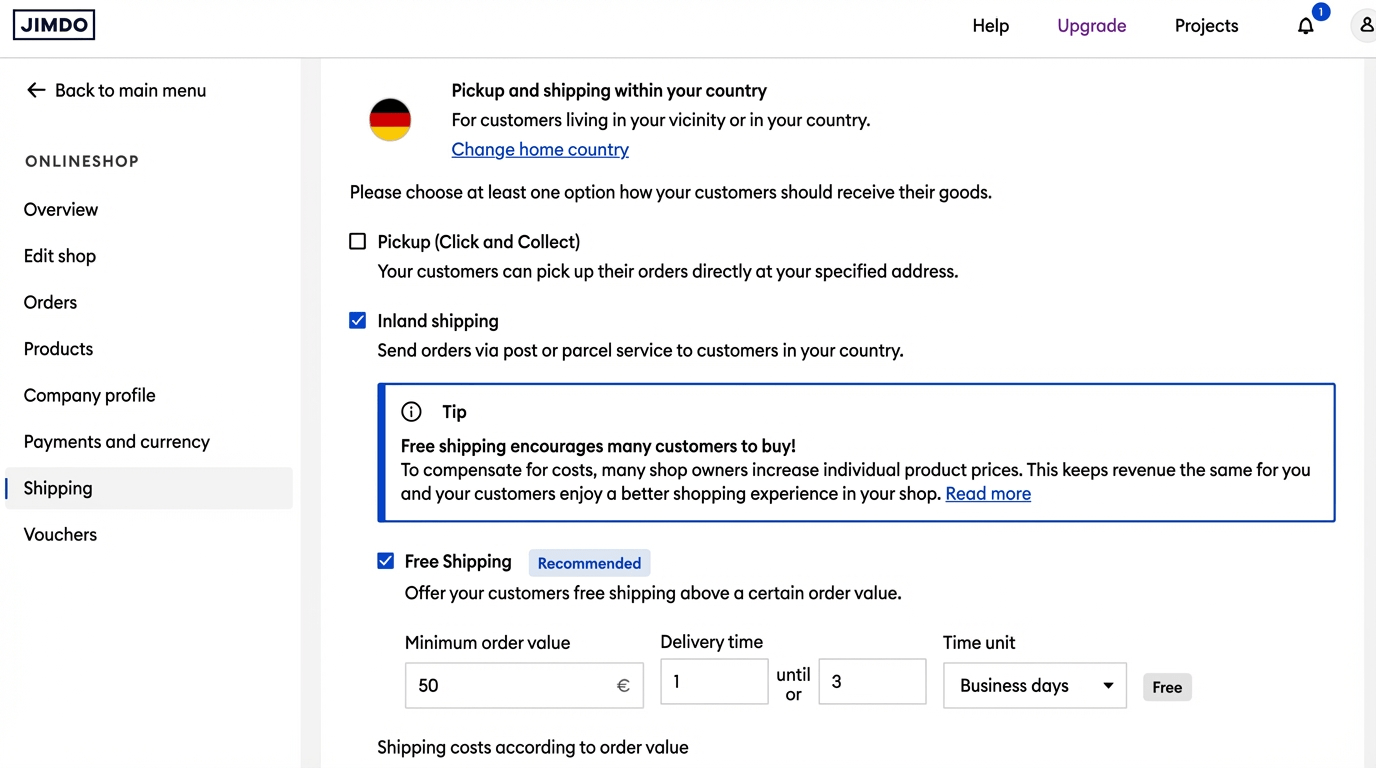Open Orders in the shop sidebar

point(50,302)
